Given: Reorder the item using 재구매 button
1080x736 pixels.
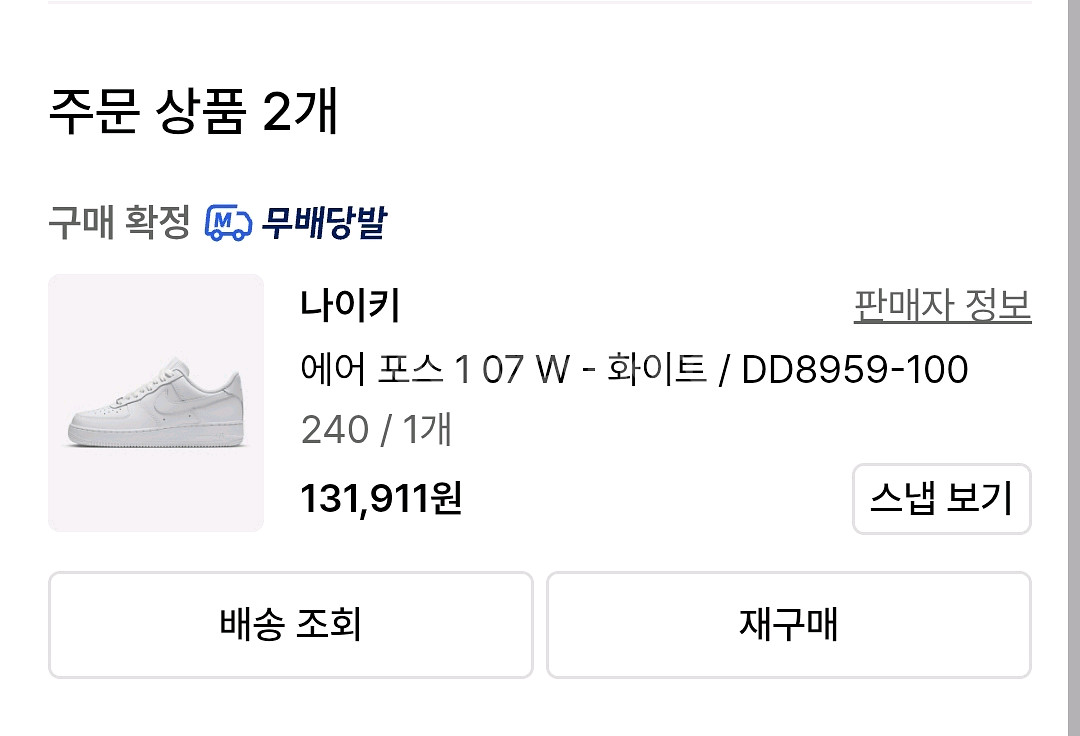Looking at the screenshot, I should [x=789, y=624].
